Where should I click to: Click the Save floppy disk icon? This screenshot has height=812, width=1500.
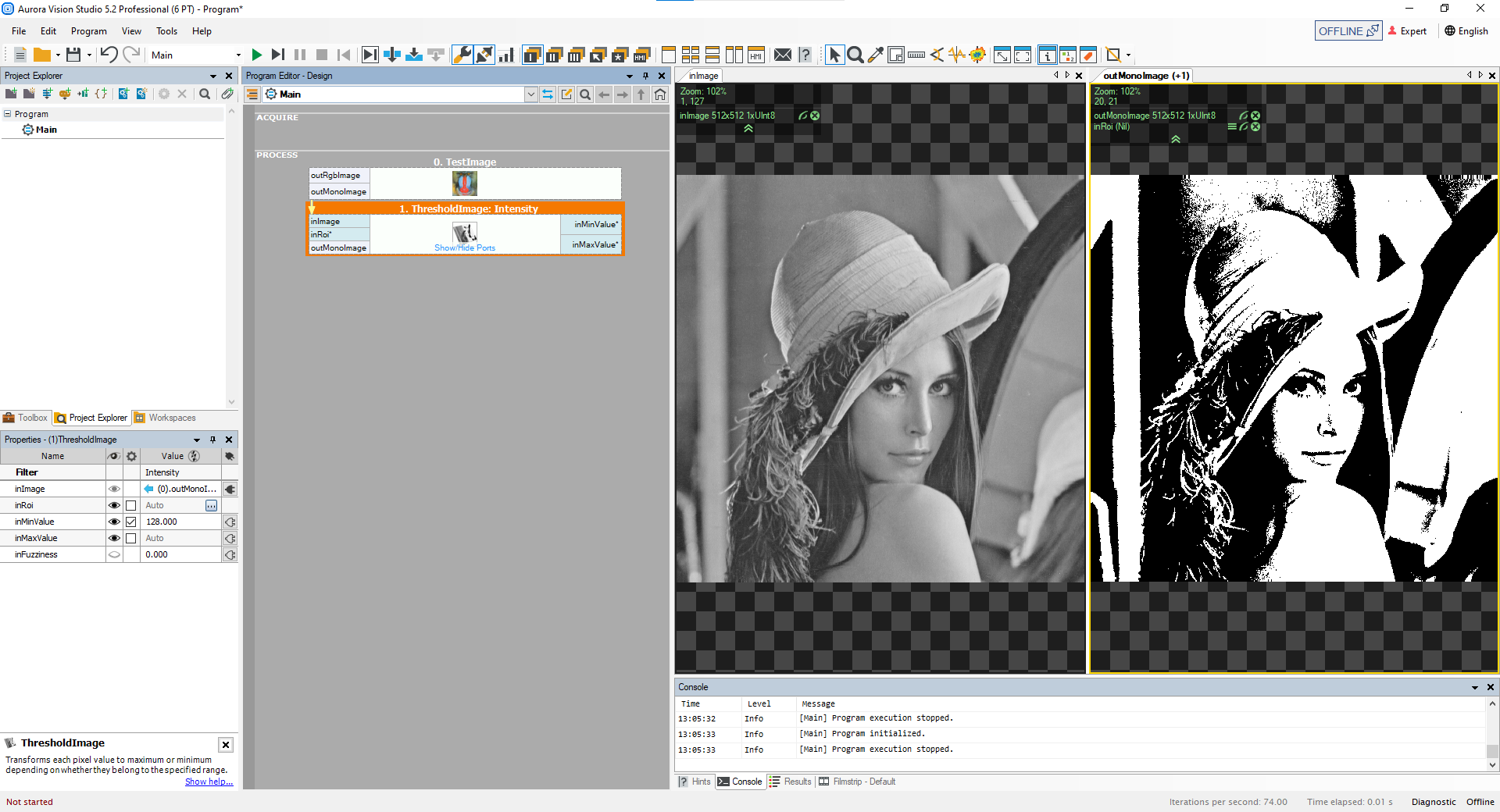[x=73, y=55]
